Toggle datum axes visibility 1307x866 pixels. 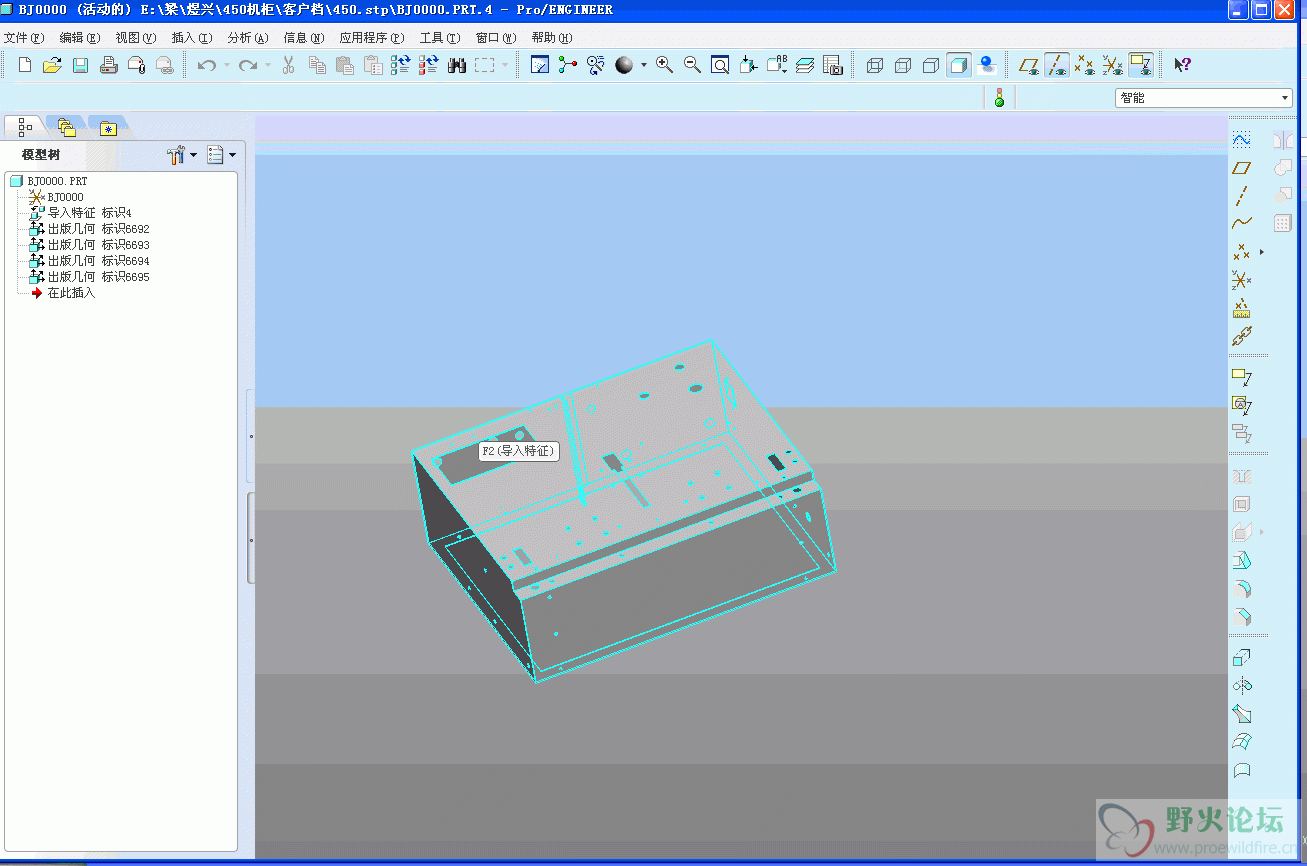click(x=1057, y=65)
